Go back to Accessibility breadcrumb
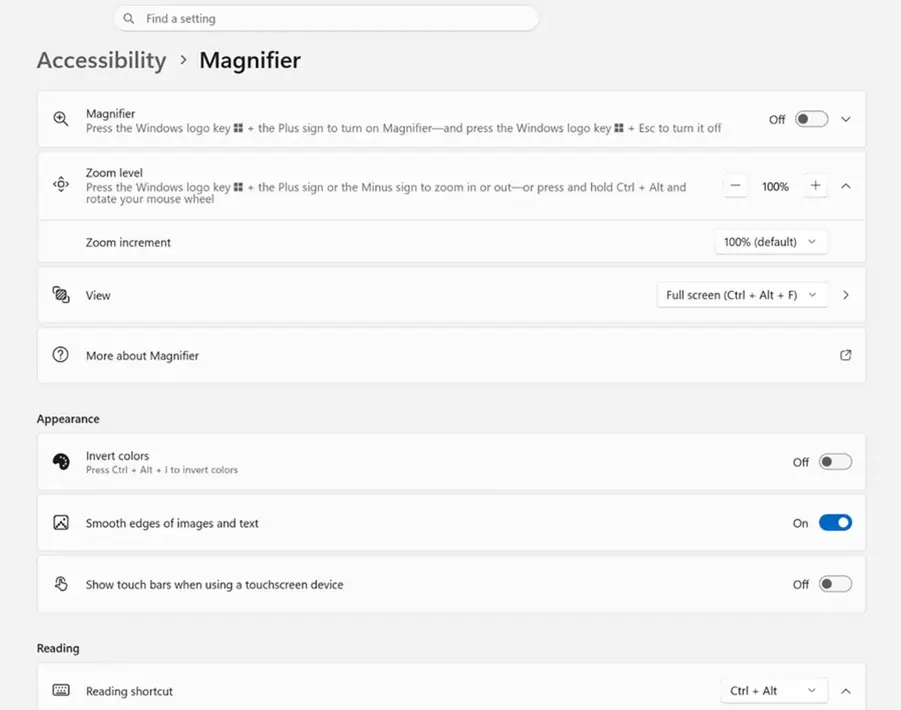 [102, 60]
